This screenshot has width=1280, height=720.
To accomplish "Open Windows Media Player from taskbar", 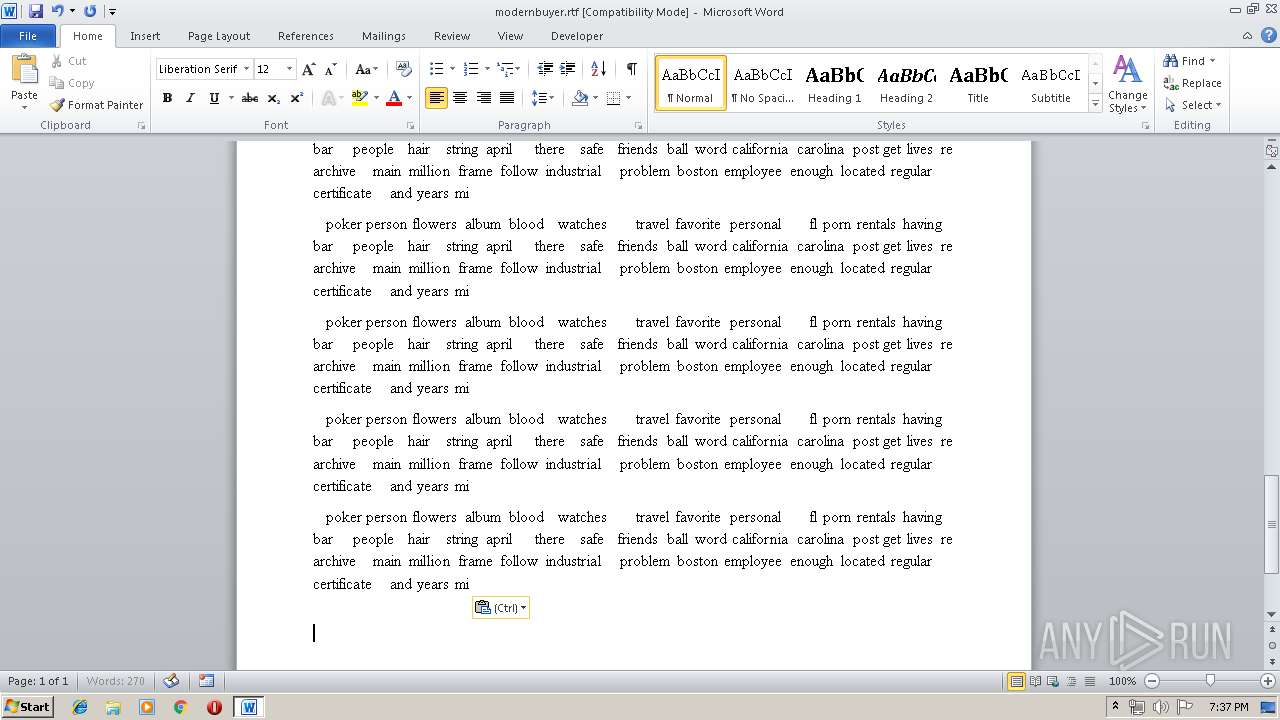I will point(147,707).
